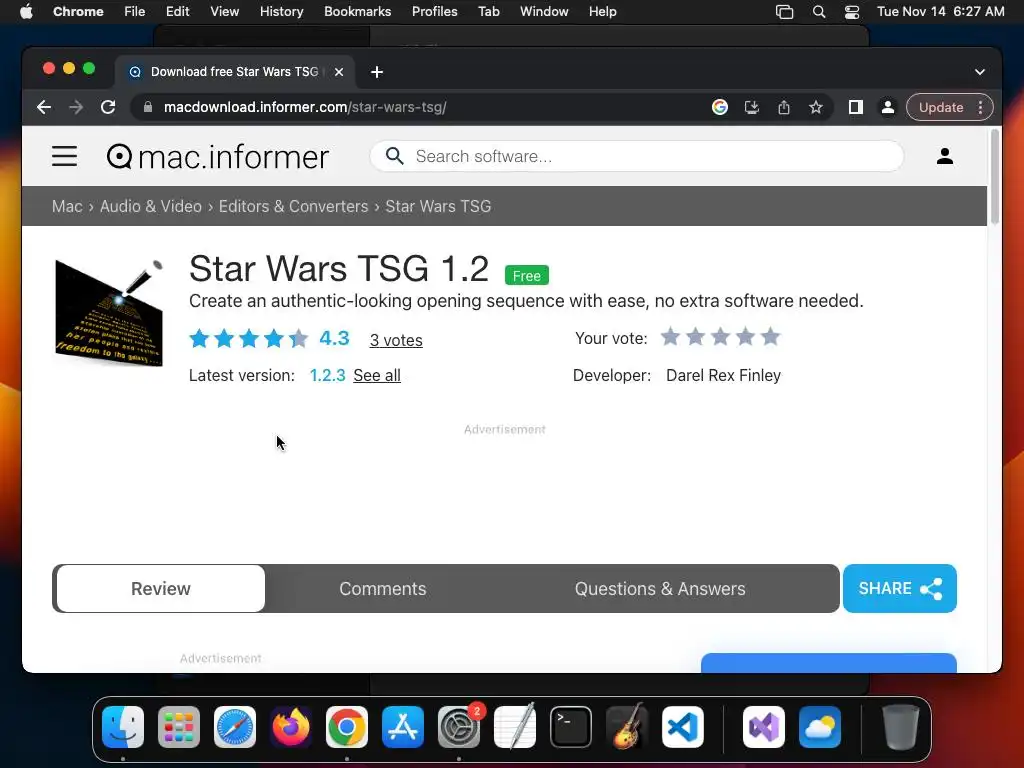Click the search magnifier icon in search box

pos(394,156)
